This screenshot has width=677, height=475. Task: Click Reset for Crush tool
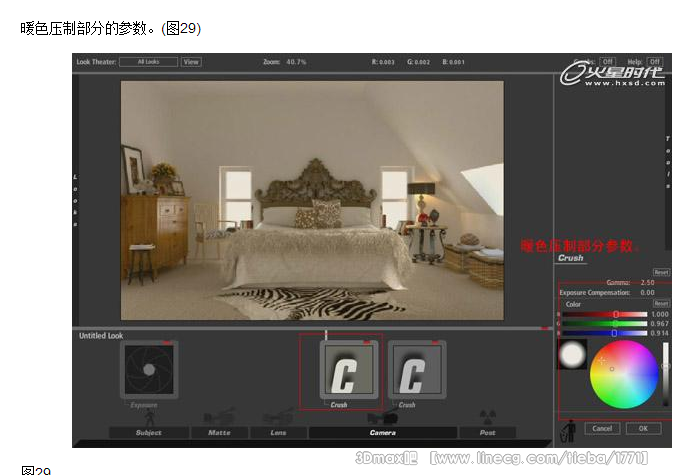click(661, 272)
